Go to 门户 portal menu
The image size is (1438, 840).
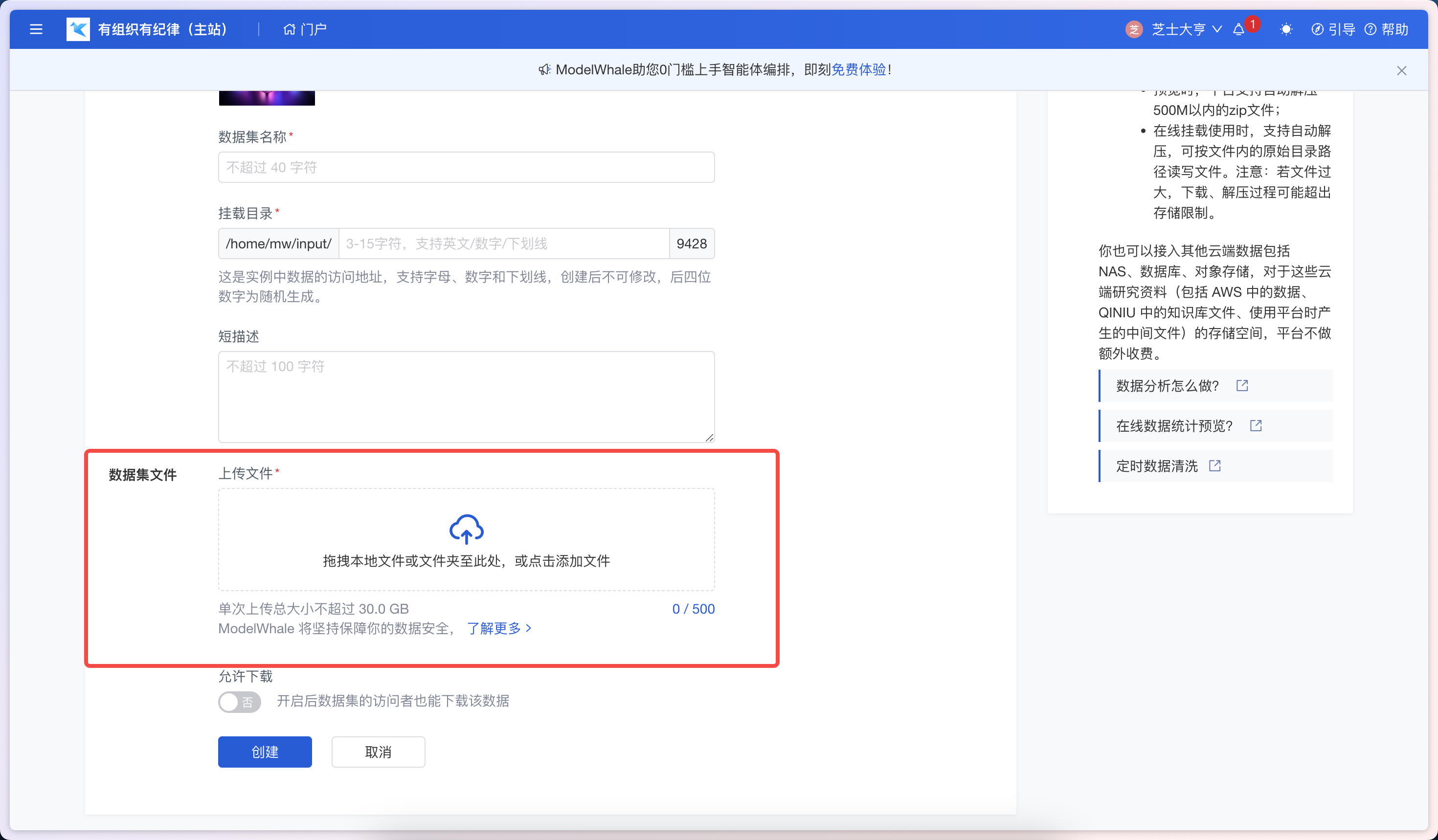coord(305,30)
